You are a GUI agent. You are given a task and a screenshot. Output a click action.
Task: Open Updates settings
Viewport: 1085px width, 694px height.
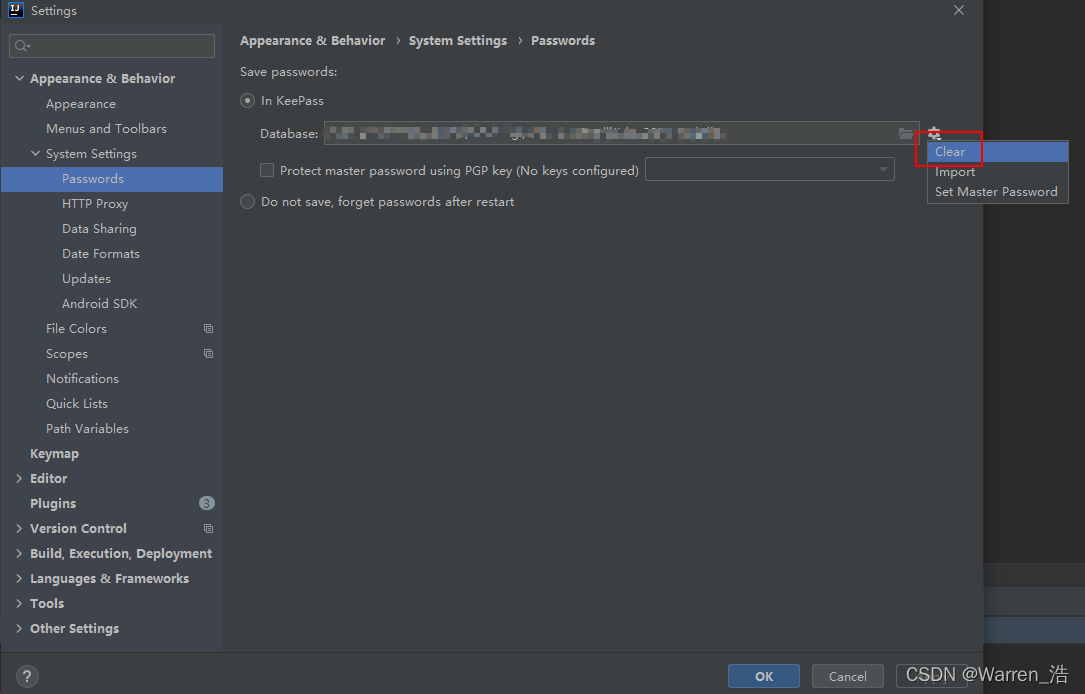[86, 278]
